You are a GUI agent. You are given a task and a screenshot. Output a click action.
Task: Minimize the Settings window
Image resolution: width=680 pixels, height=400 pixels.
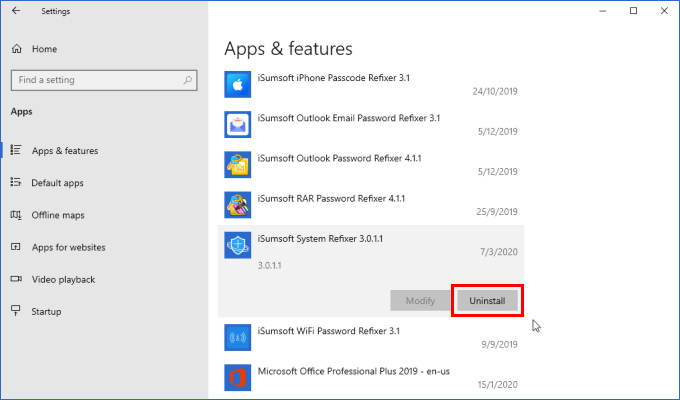603,11
